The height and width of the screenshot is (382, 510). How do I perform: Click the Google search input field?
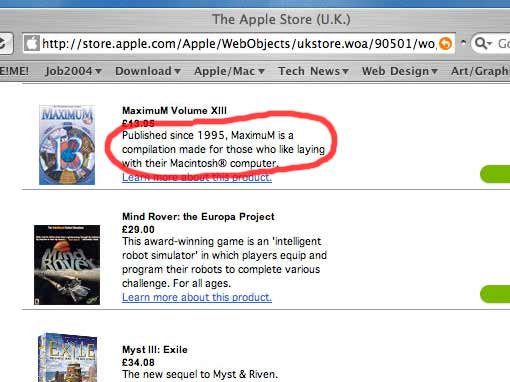pos(499,43)
